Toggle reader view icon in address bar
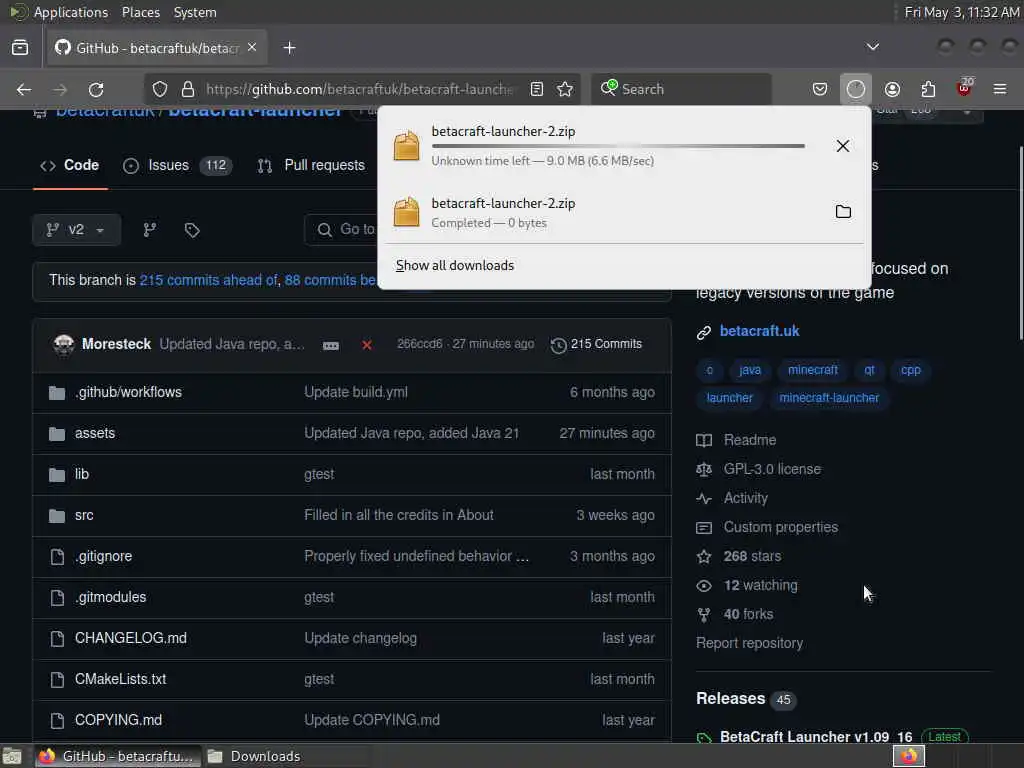Image resolution: width=1024 pixels, height=768 pixels. coord(537,89)
